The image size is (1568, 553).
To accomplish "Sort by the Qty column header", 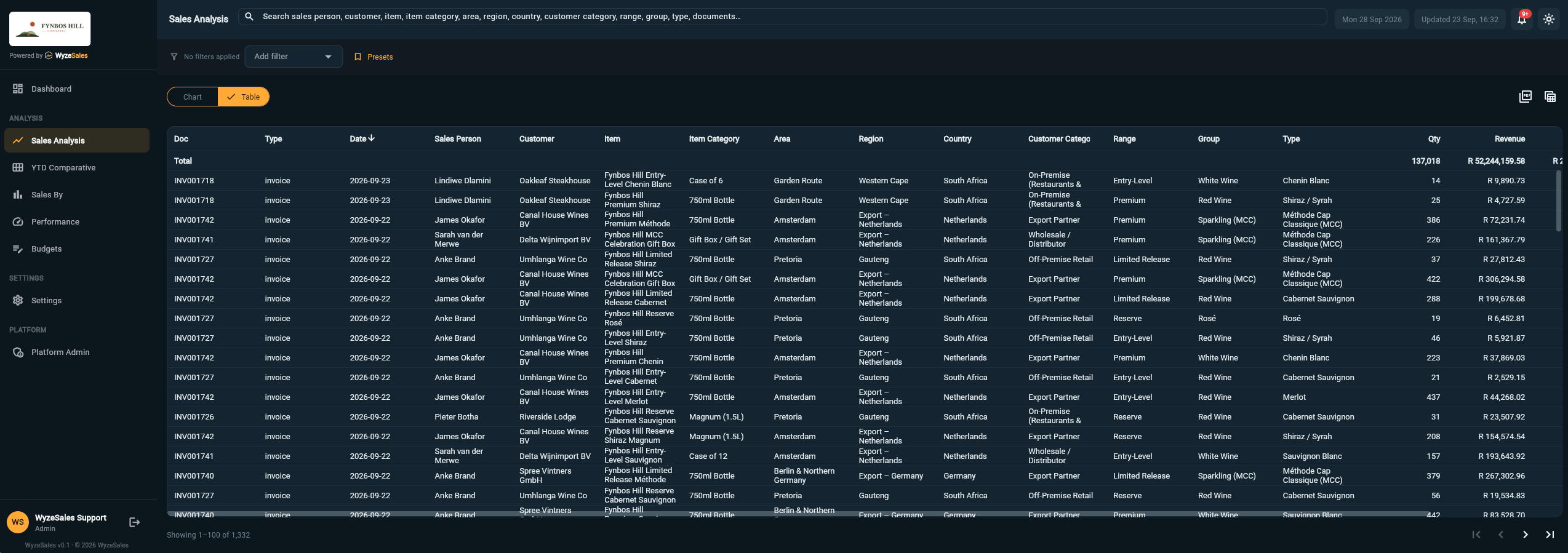I will point(1434,139).
